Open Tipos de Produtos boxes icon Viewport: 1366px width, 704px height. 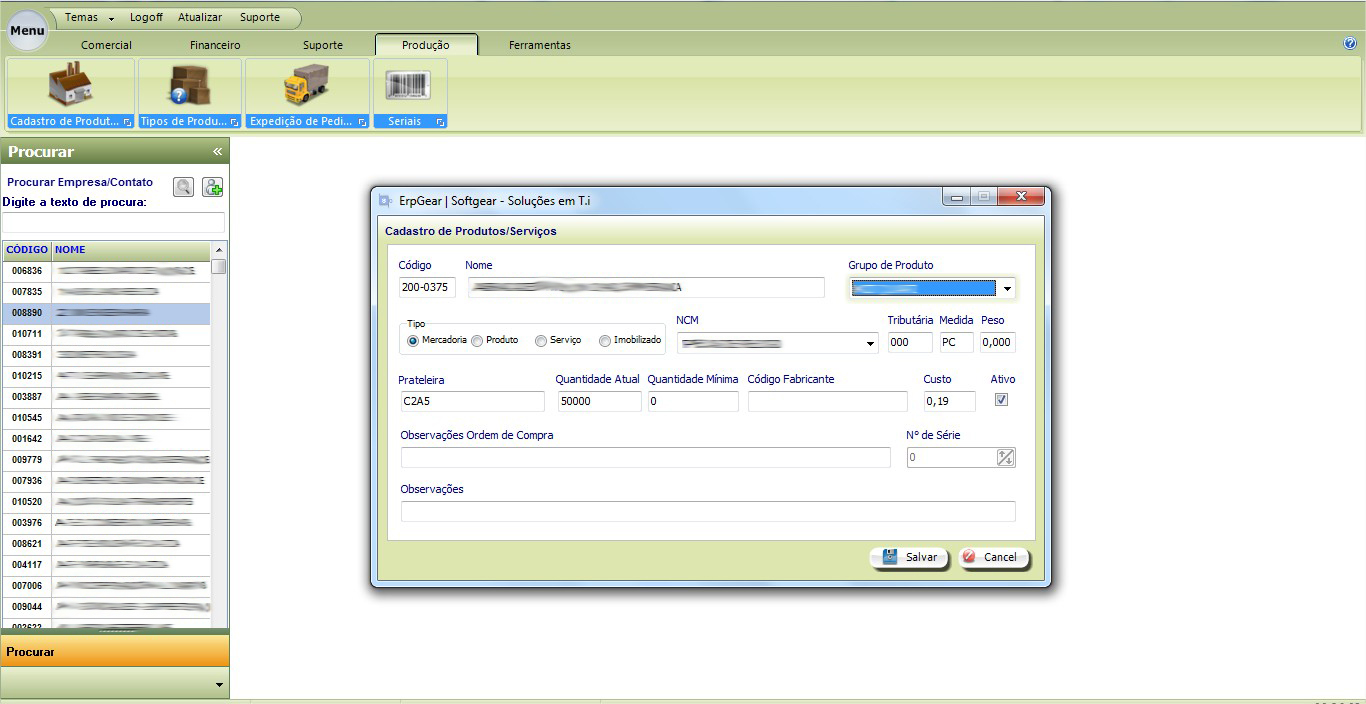(189, 86)
